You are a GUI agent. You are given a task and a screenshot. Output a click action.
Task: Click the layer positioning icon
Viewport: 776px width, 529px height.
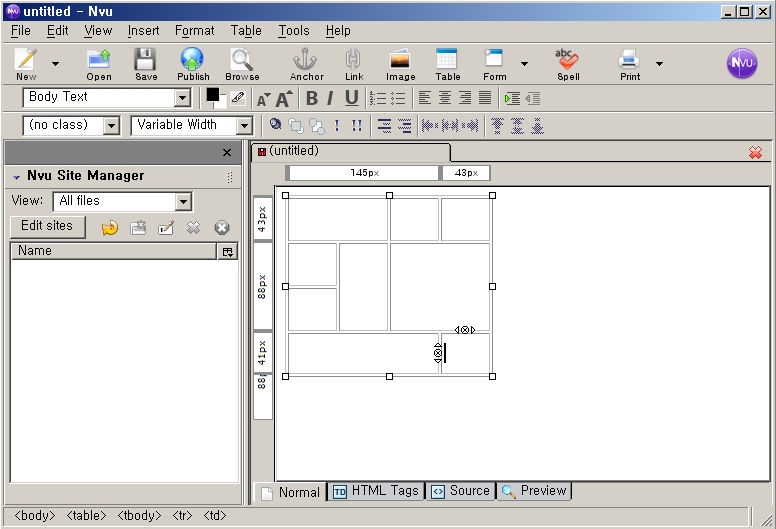(x=275, y=125)
